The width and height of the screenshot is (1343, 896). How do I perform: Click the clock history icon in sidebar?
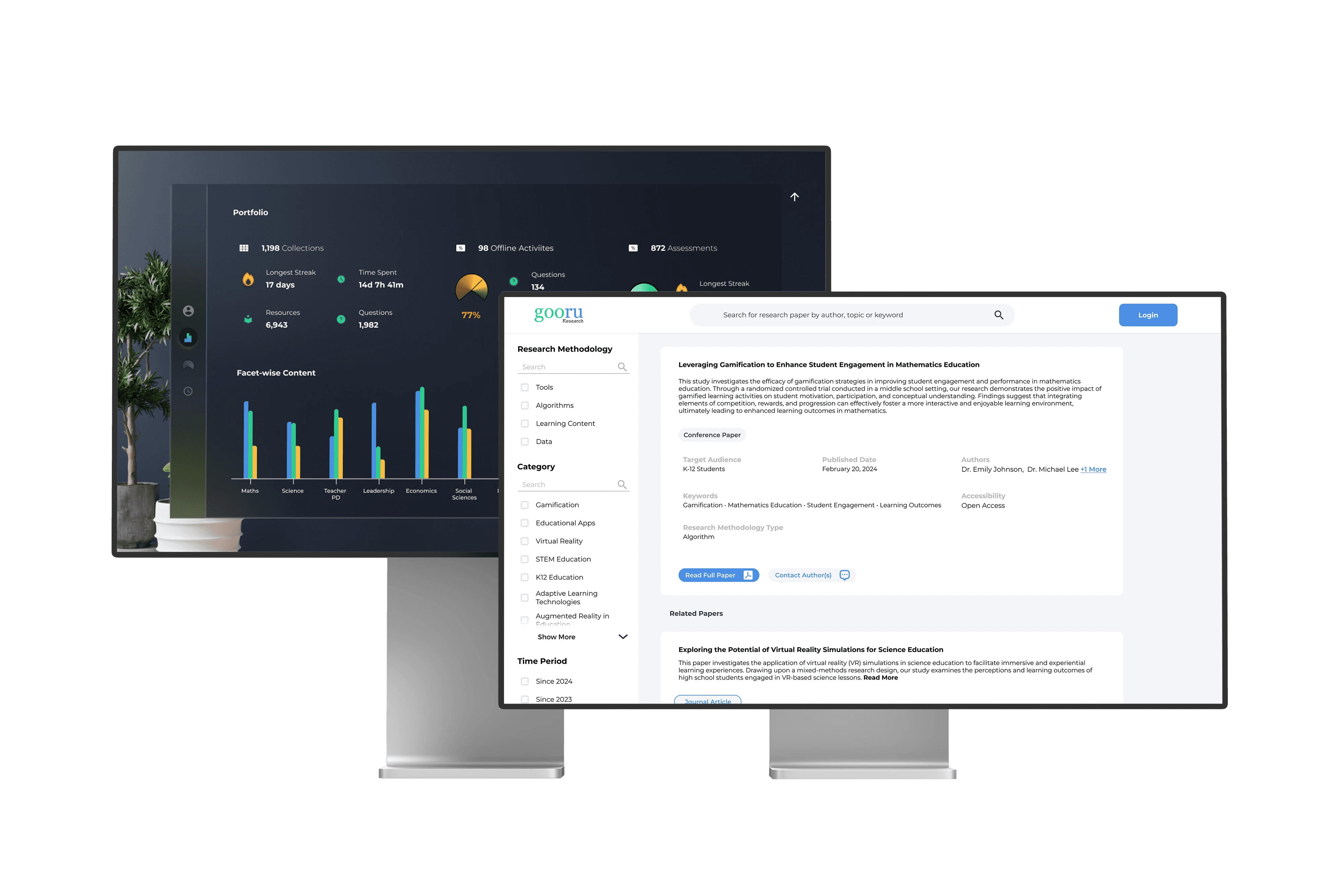pyautogui.click(x=188, y=391)
